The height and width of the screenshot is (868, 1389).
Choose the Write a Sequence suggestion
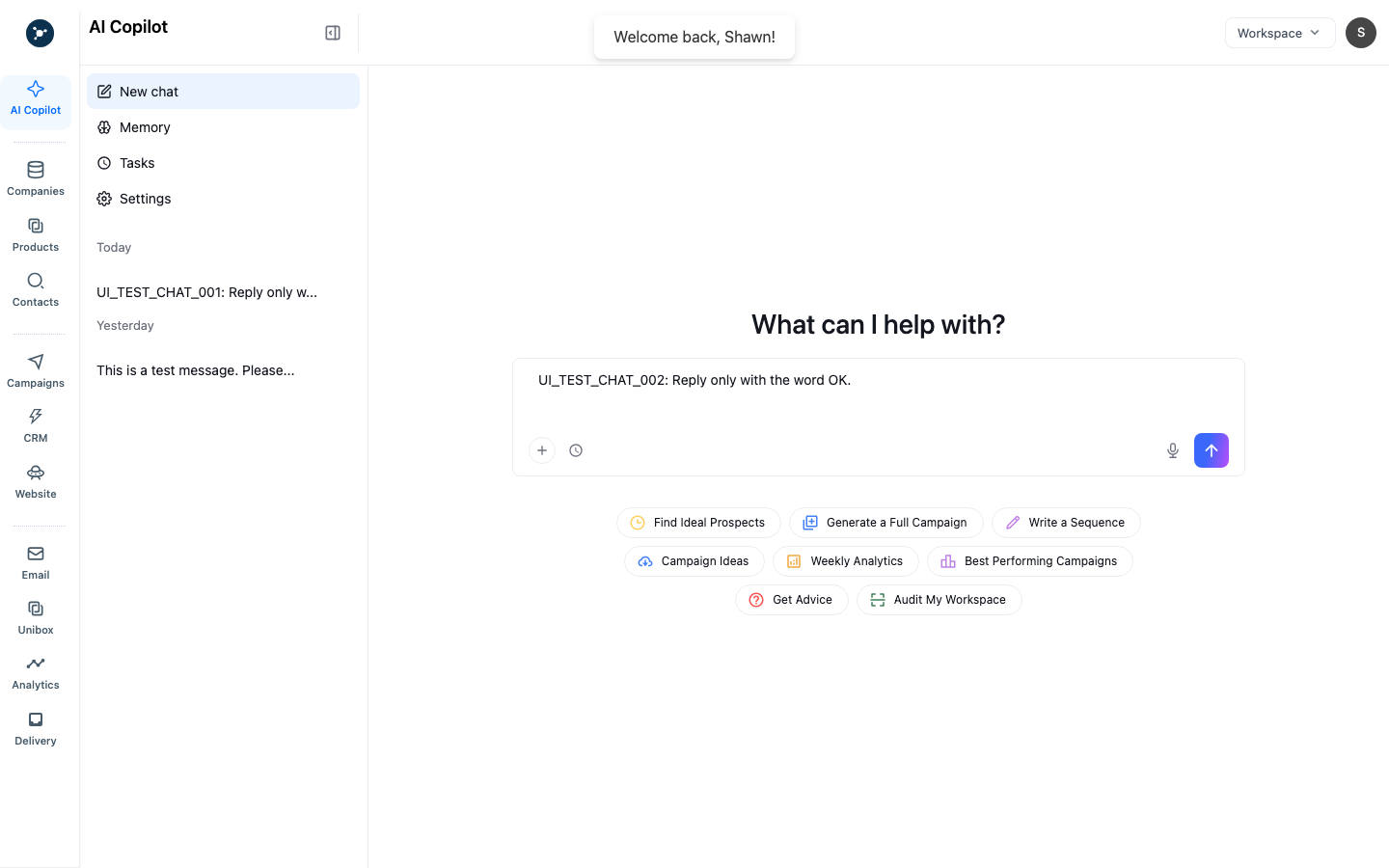pyautogui.click(x=1066, y=523)
